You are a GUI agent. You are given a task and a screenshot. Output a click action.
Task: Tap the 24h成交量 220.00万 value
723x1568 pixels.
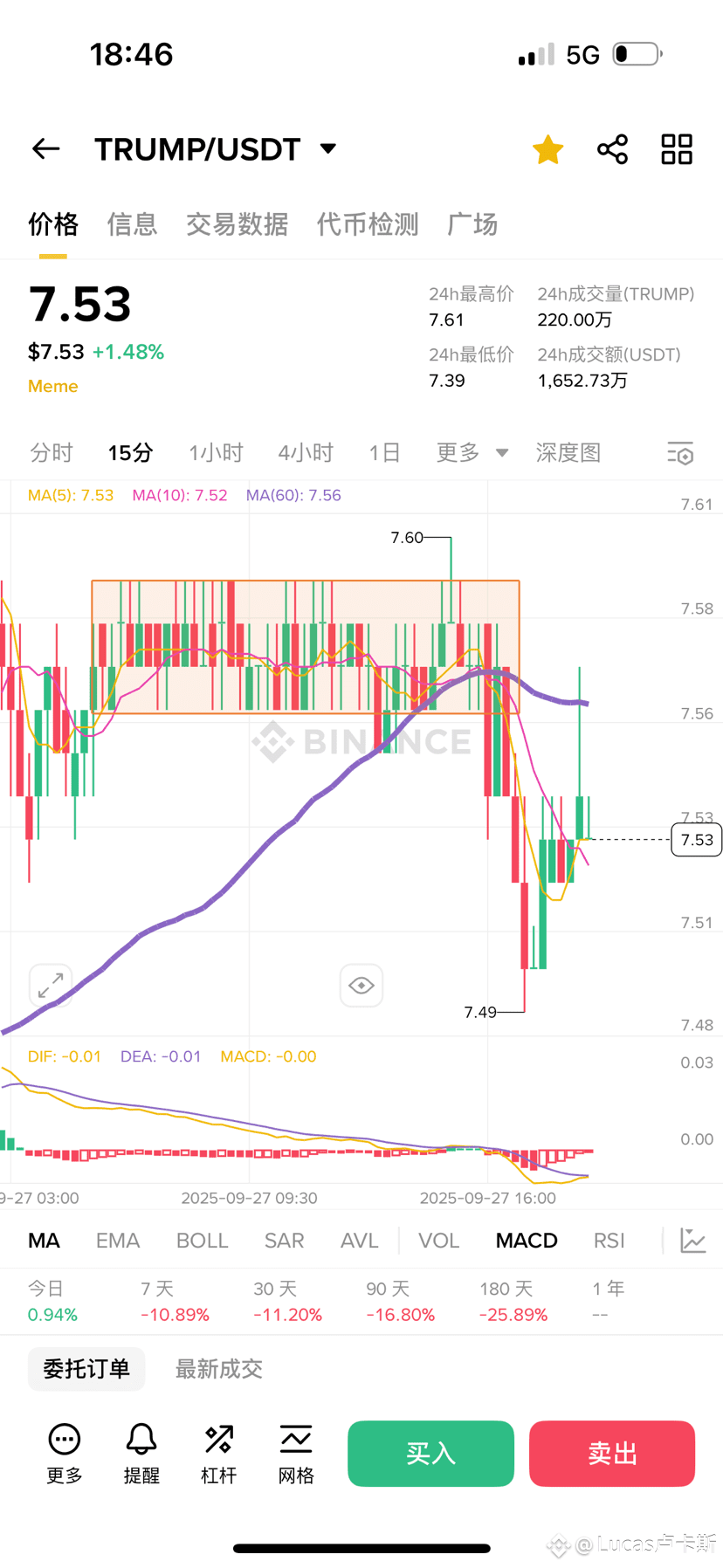coord(575,320)
